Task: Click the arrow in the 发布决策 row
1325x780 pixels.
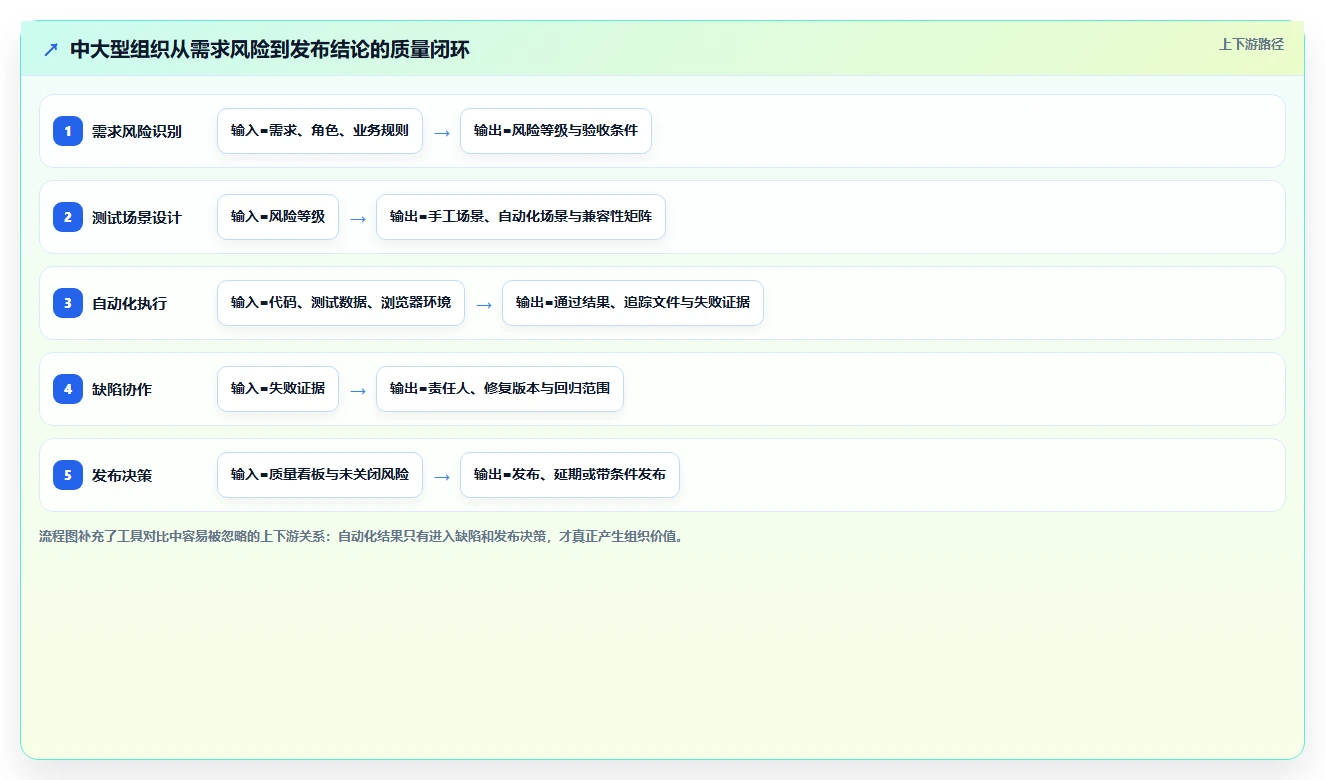Action: coord(442,476)
